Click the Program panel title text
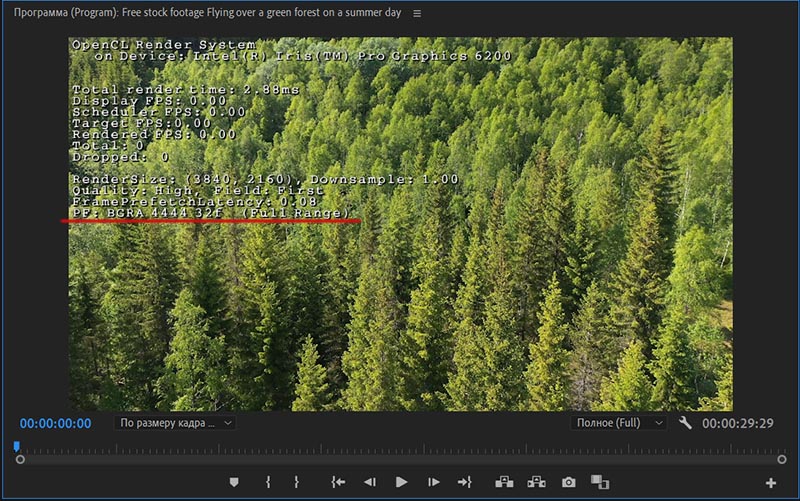 tap(207, 13)
